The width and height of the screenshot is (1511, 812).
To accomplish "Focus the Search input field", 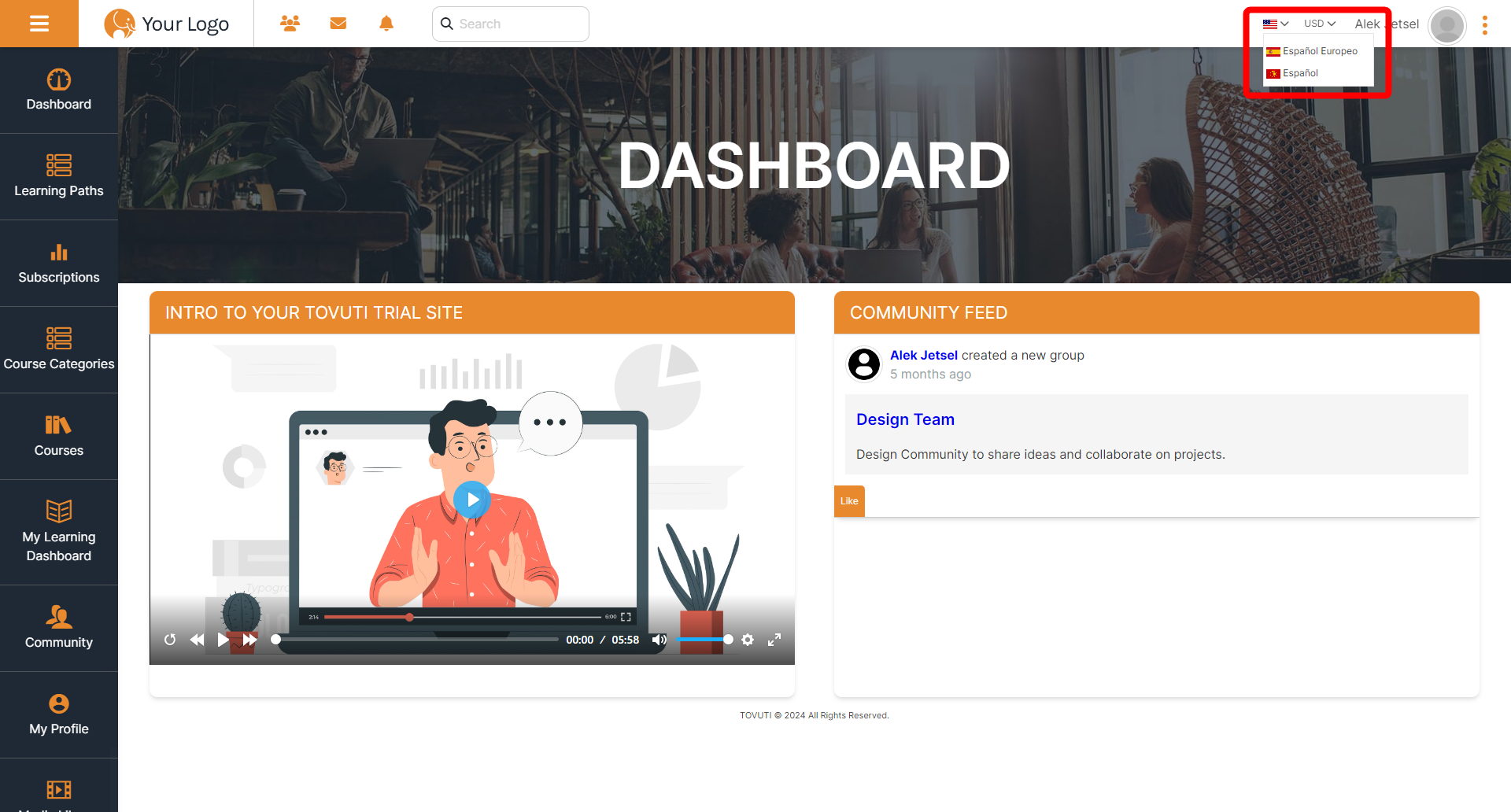I will (511, 24).
